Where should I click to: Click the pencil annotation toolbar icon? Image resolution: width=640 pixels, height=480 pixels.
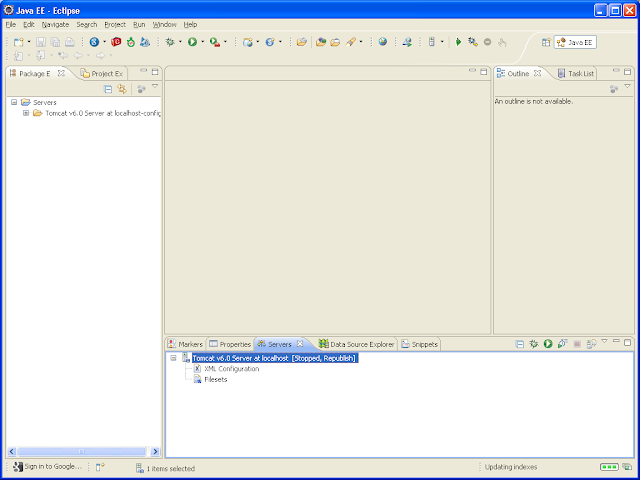click(x=351, y=42)
